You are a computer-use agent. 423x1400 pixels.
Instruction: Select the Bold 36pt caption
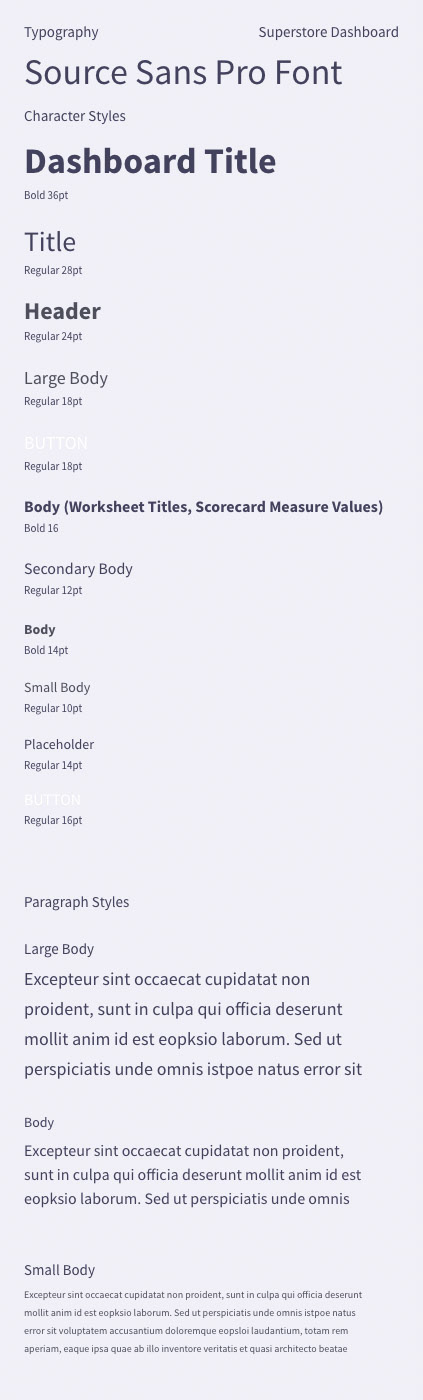(46, 195)
